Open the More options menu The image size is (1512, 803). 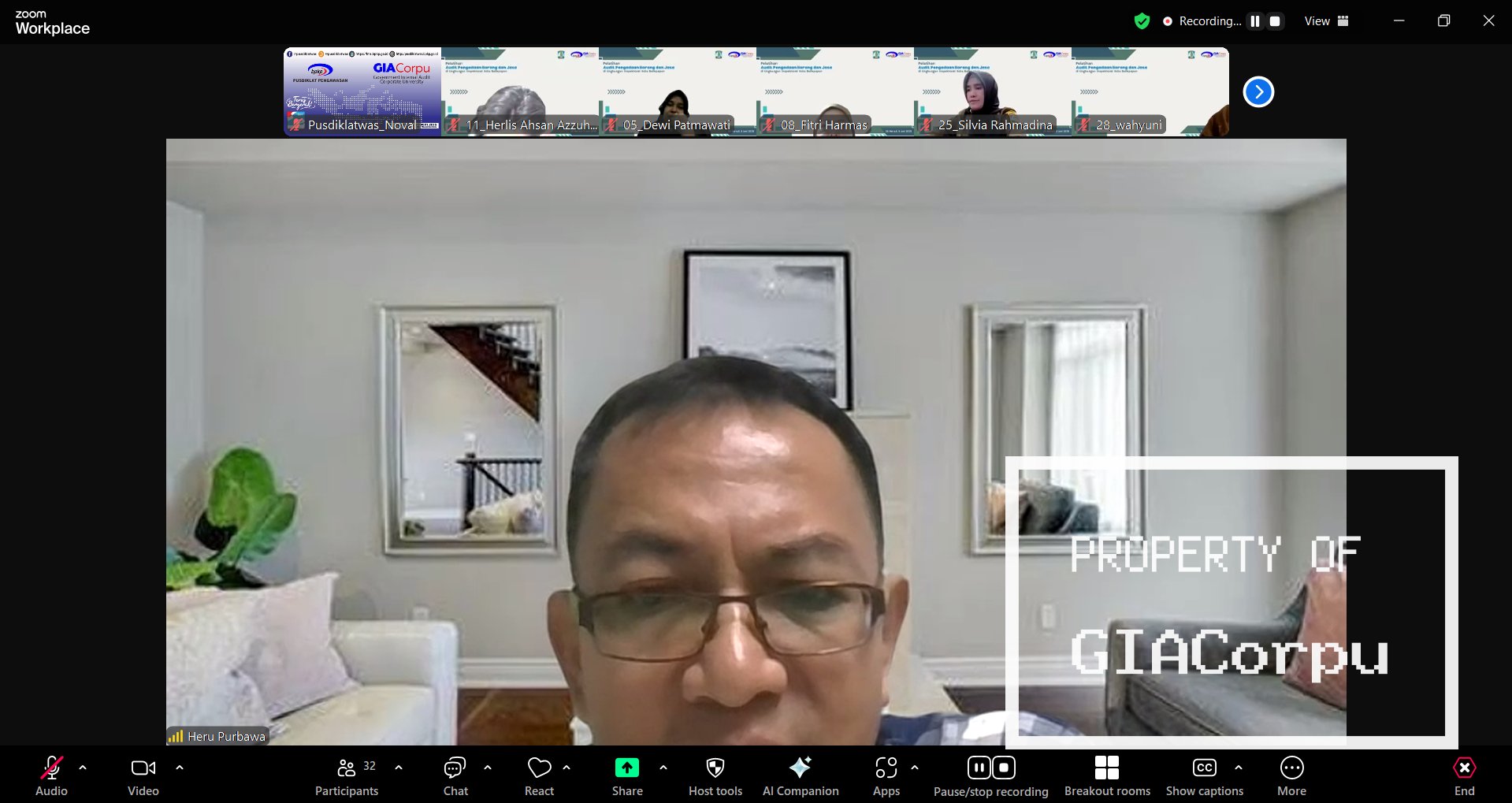click(x=1291, y=768)
